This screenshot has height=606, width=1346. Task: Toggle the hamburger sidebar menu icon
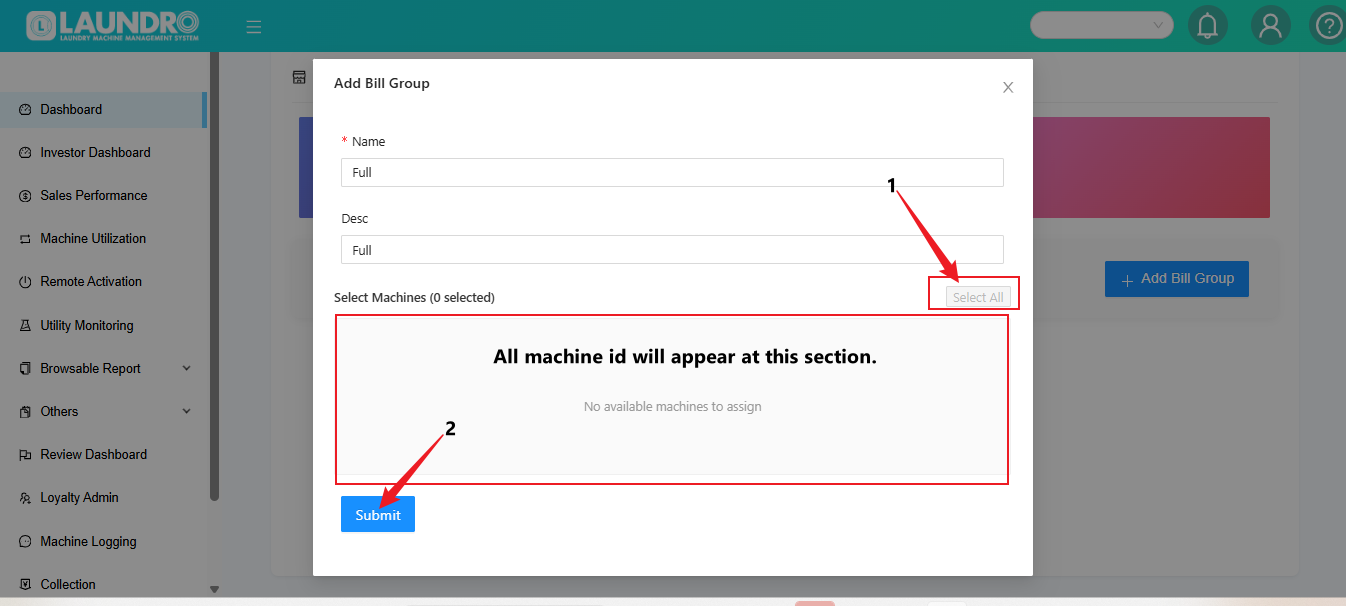pos(254,27)
